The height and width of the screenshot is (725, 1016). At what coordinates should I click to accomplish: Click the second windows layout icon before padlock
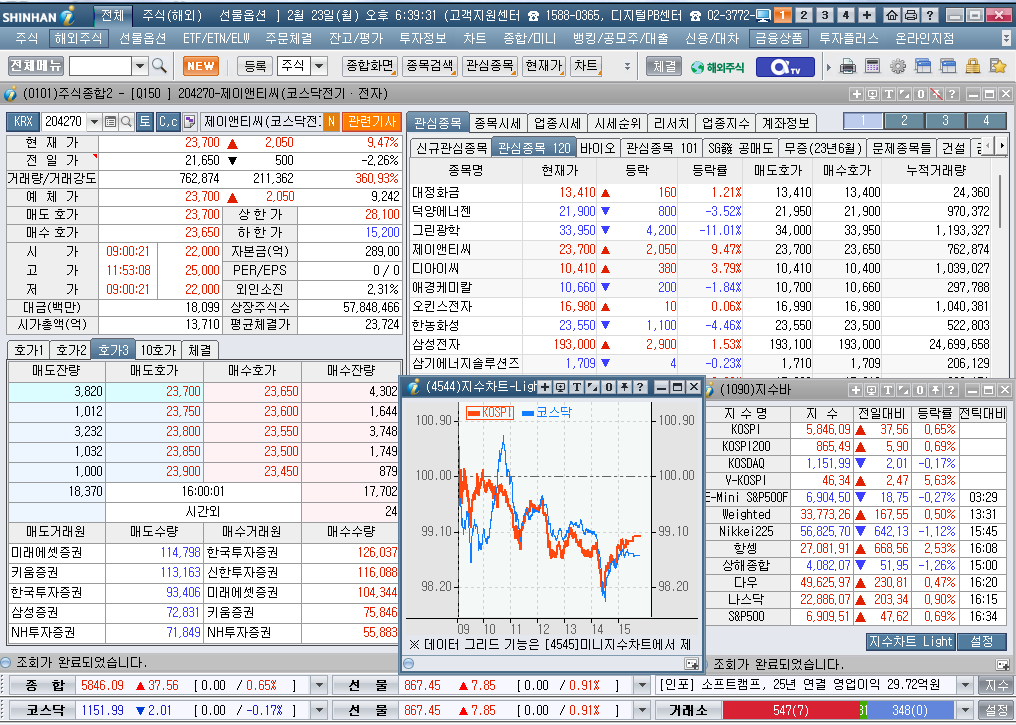tap(948, 66)
